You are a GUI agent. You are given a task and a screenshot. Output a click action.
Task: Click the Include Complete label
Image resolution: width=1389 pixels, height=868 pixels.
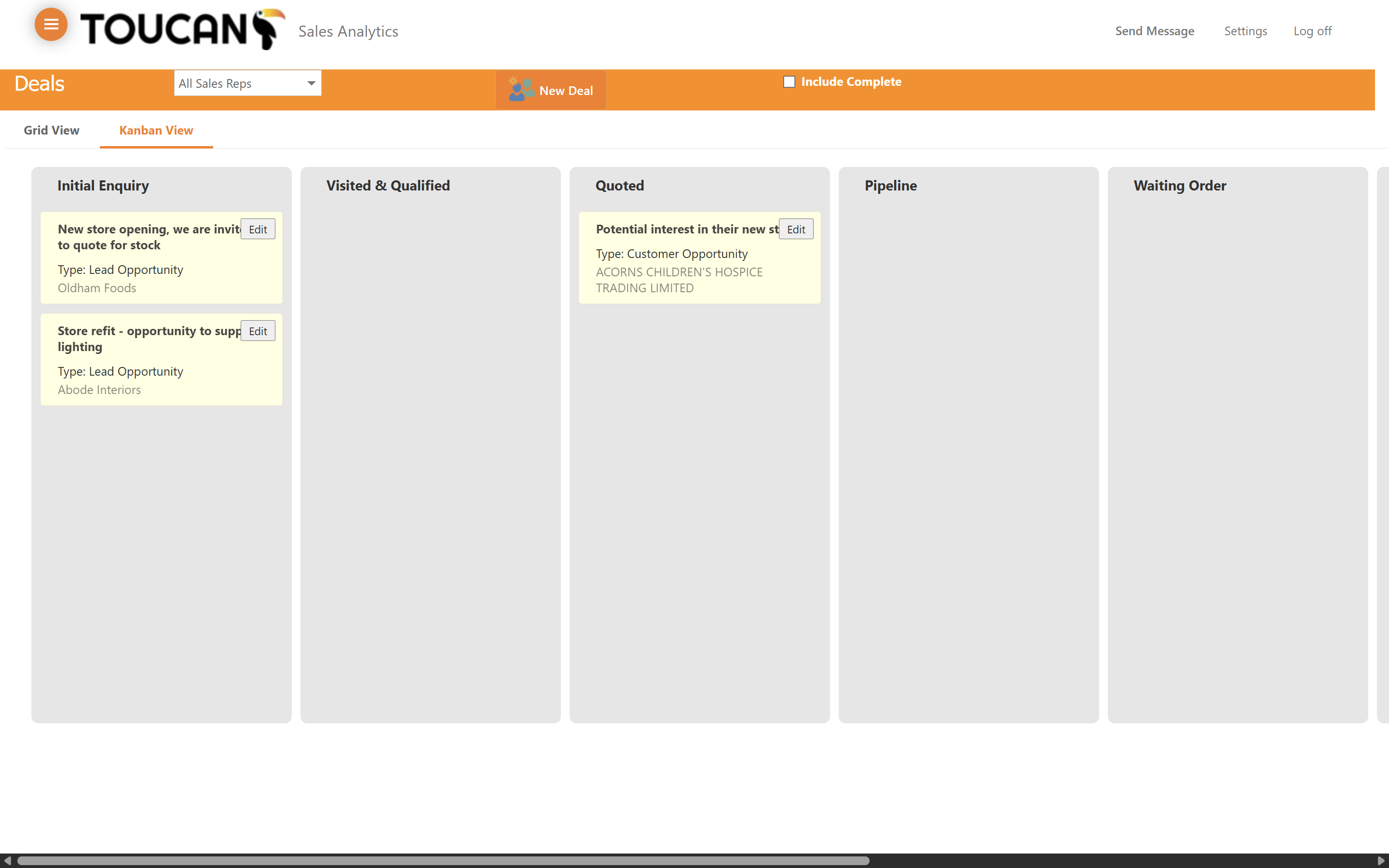pyautogui.click(x=851, y=81)
